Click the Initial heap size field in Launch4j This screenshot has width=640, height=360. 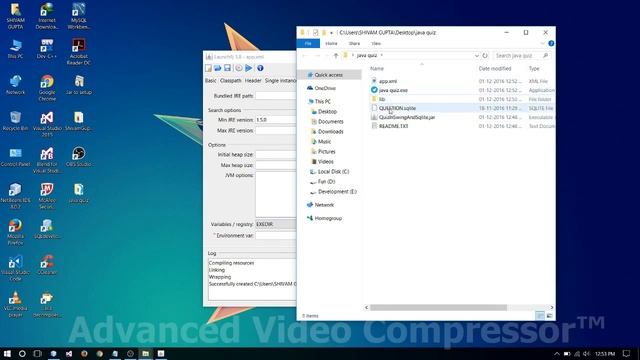tap(276, 155)
